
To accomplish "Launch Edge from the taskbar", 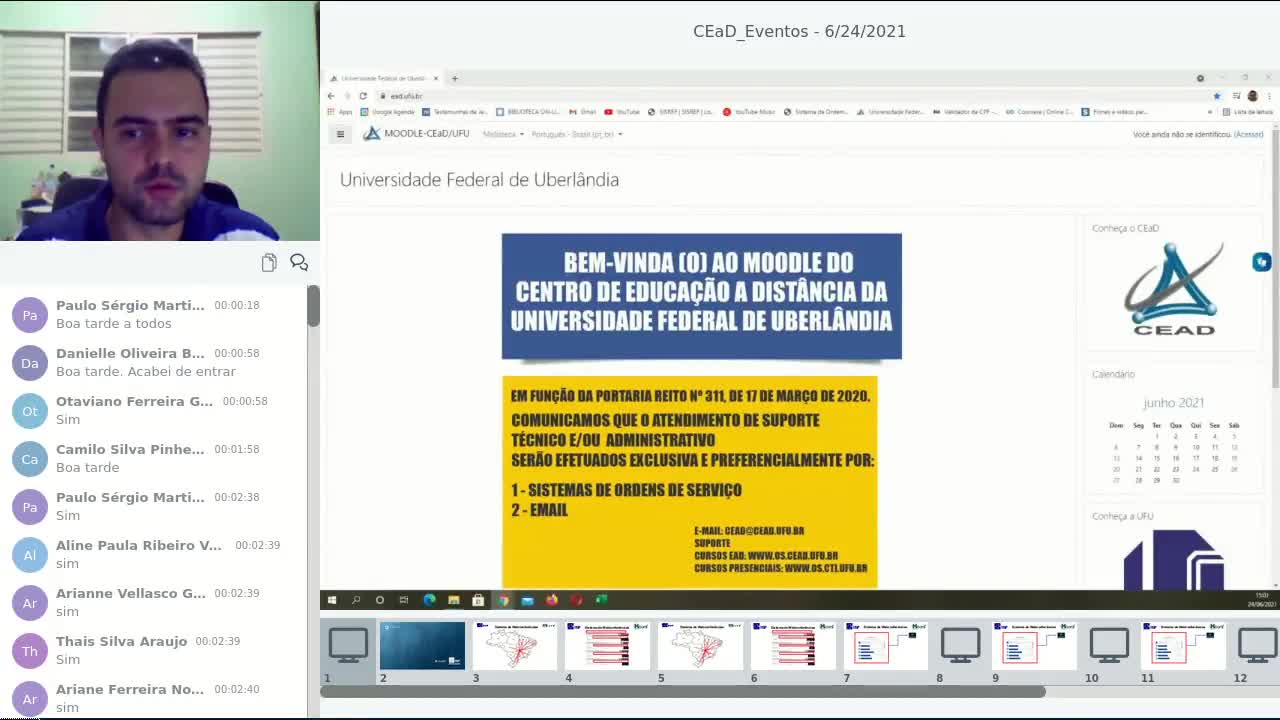I will pyautogui.click(x=429, y=600).
